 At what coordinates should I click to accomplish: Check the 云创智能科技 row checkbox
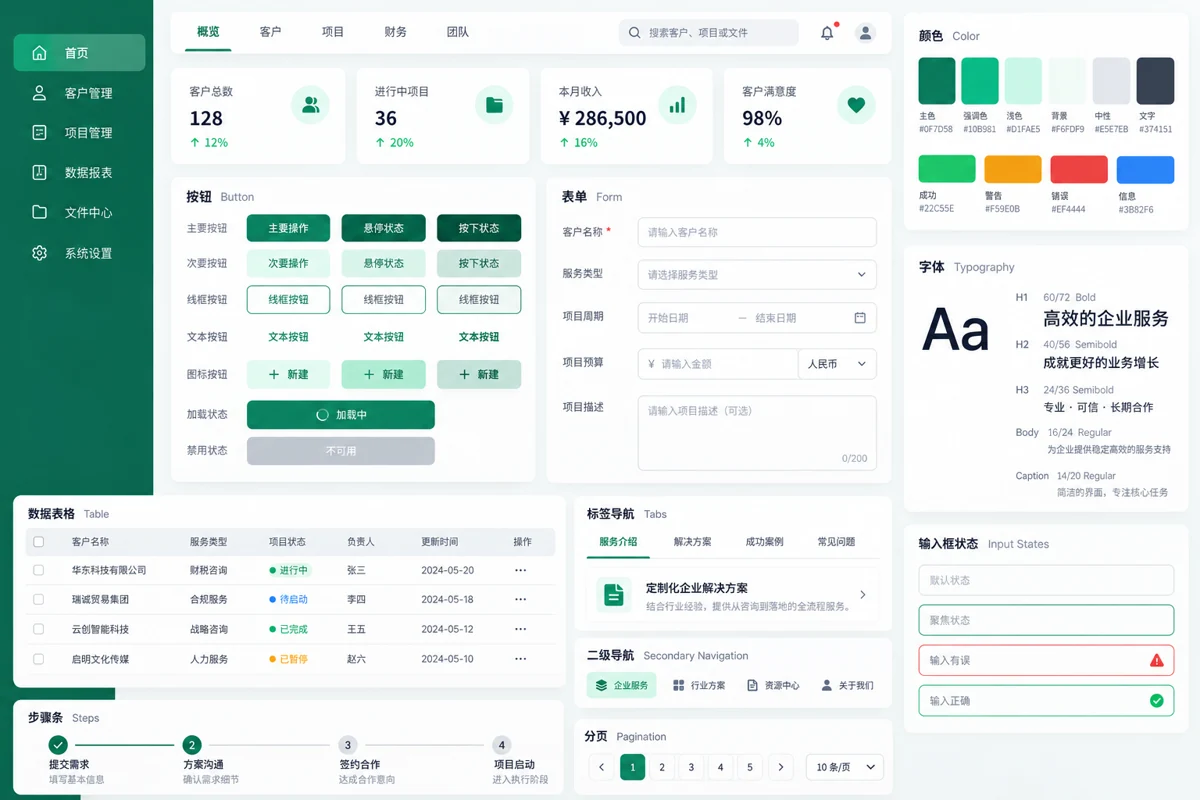[39, 629]
